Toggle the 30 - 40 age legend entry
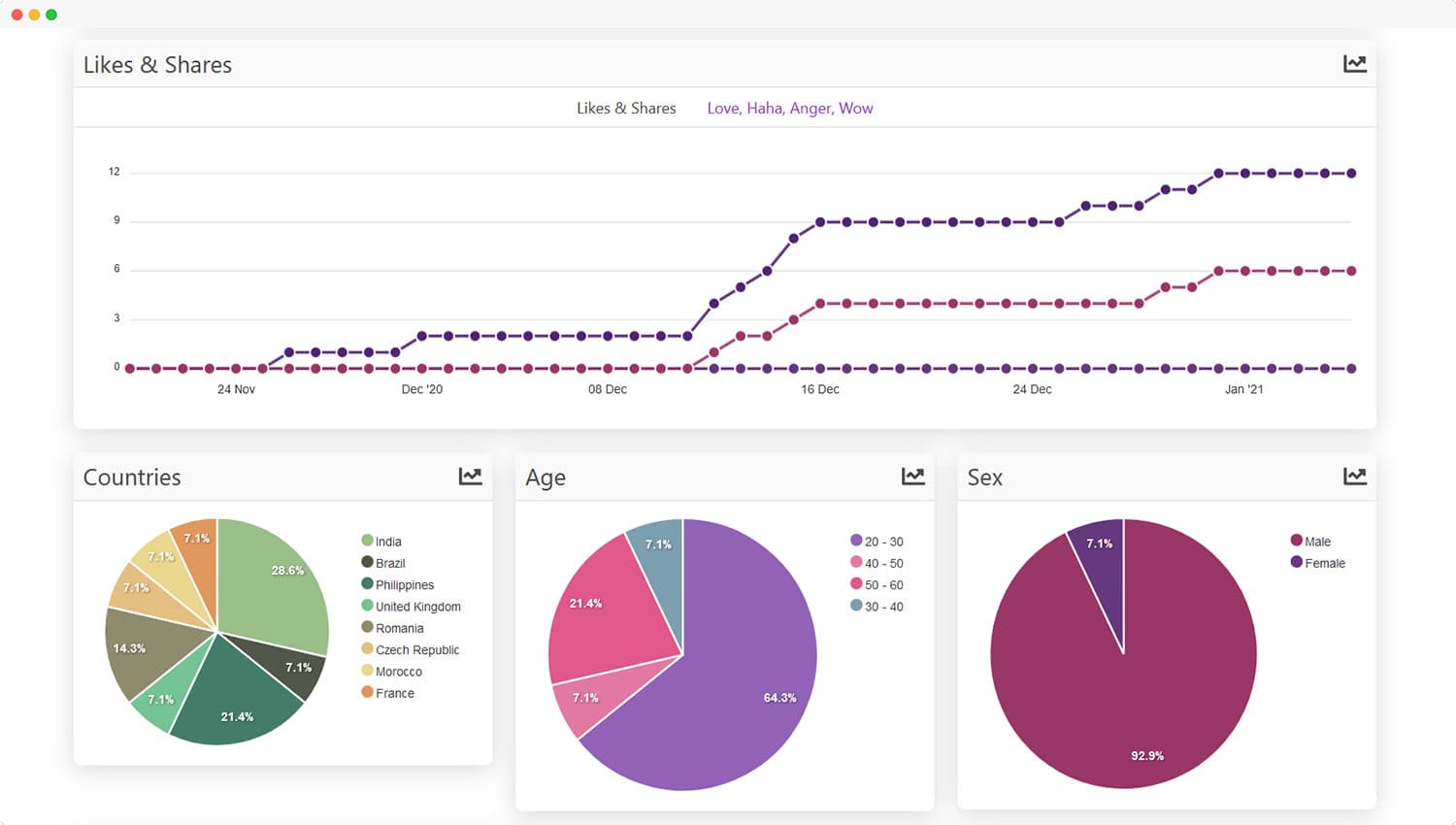Image resolution: width=1456 pixels, height=825 pixels. tap(877, 607)
